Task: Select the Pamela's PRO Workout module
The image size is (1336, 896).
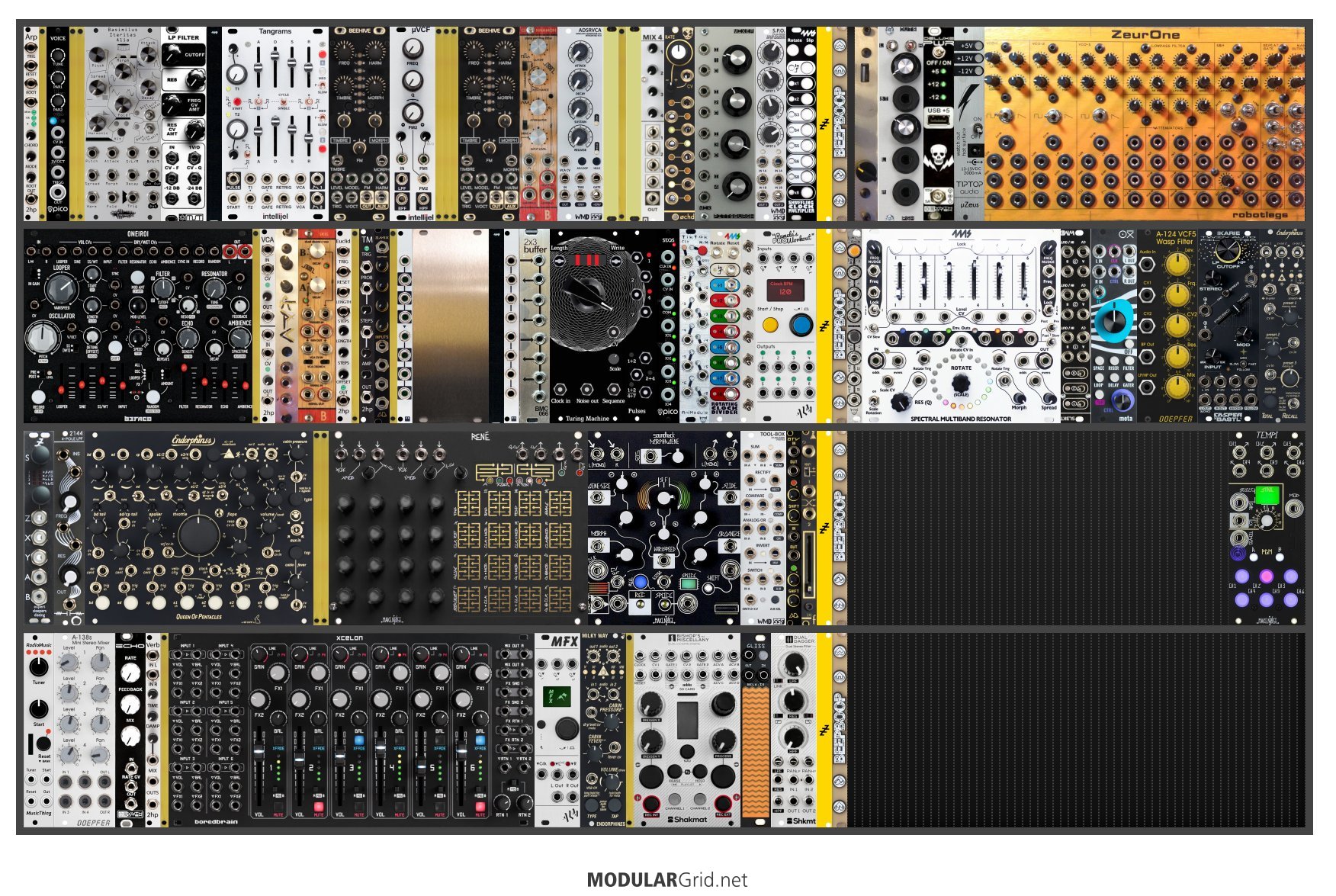Action: tap(786, 326)
